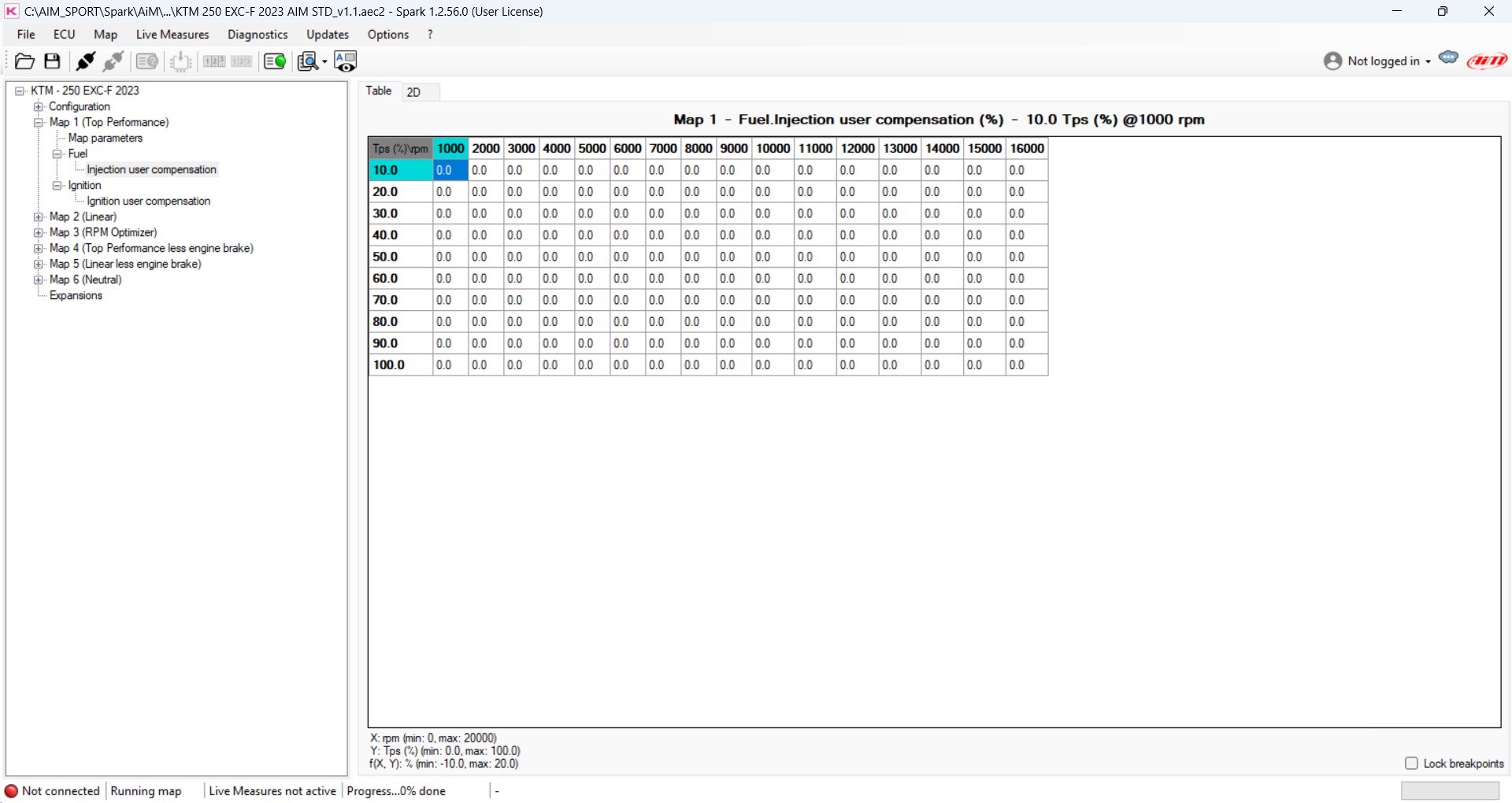The width and height of the screenshot is (1512, 803).
Task: Select the 10.0 Tps row header
Action: pos(401,170)
